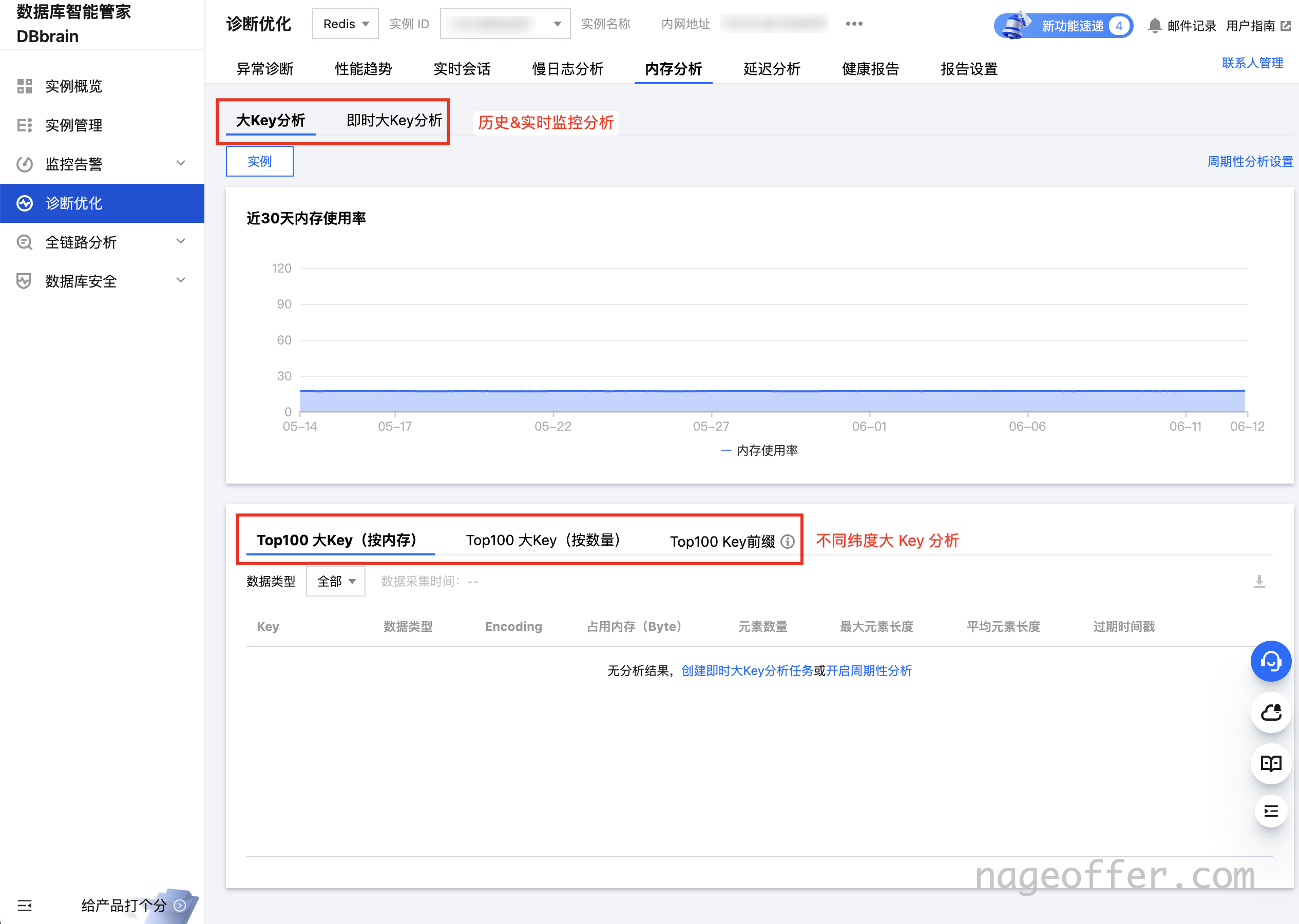Click 创建即时大Key分析任务 link
Image resolution: width=1299 pixels, height=924 pixels.
tap(747, 671)
